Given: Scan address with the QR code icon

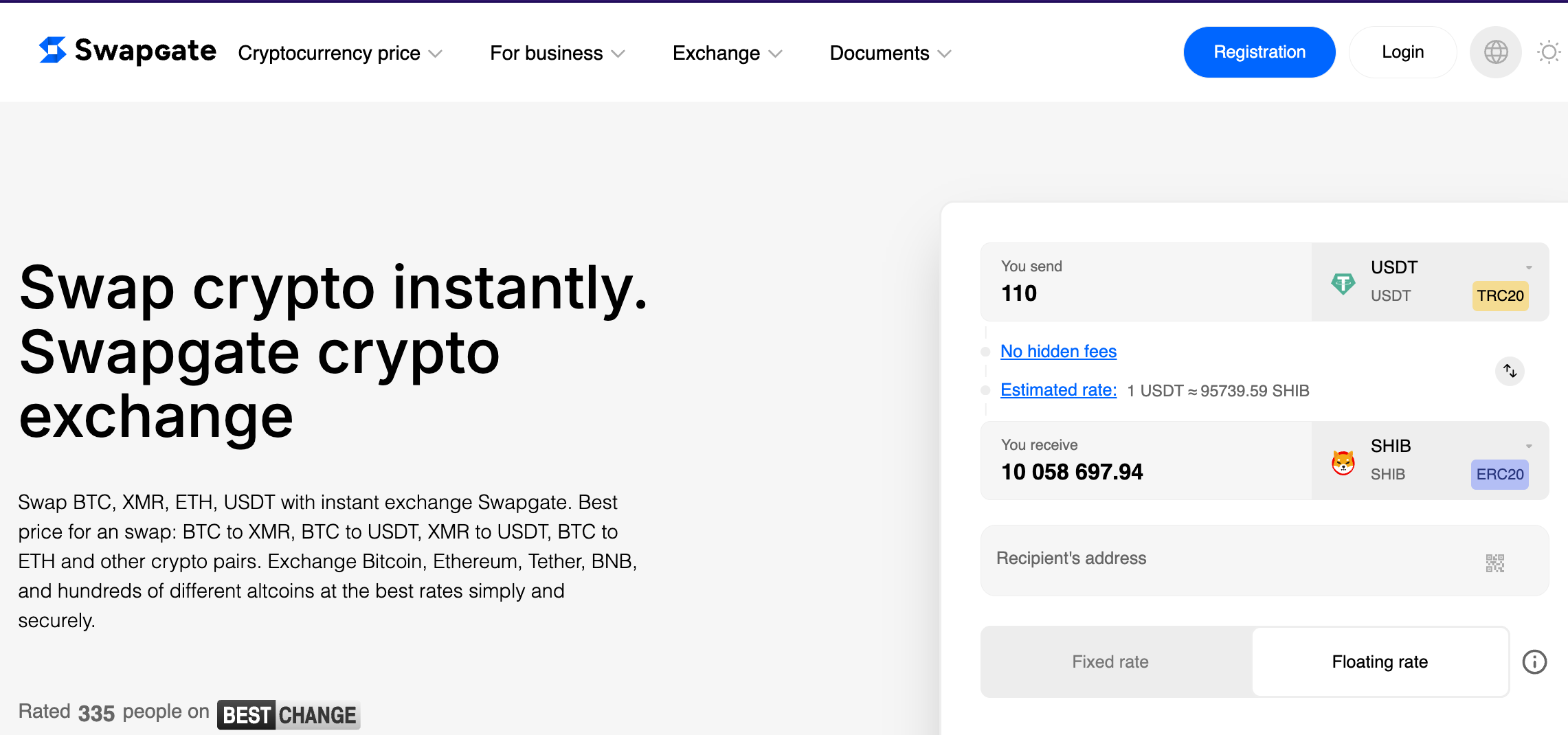Looking at the screenshot, I should pyautogui.click(x=1494, y=563).
